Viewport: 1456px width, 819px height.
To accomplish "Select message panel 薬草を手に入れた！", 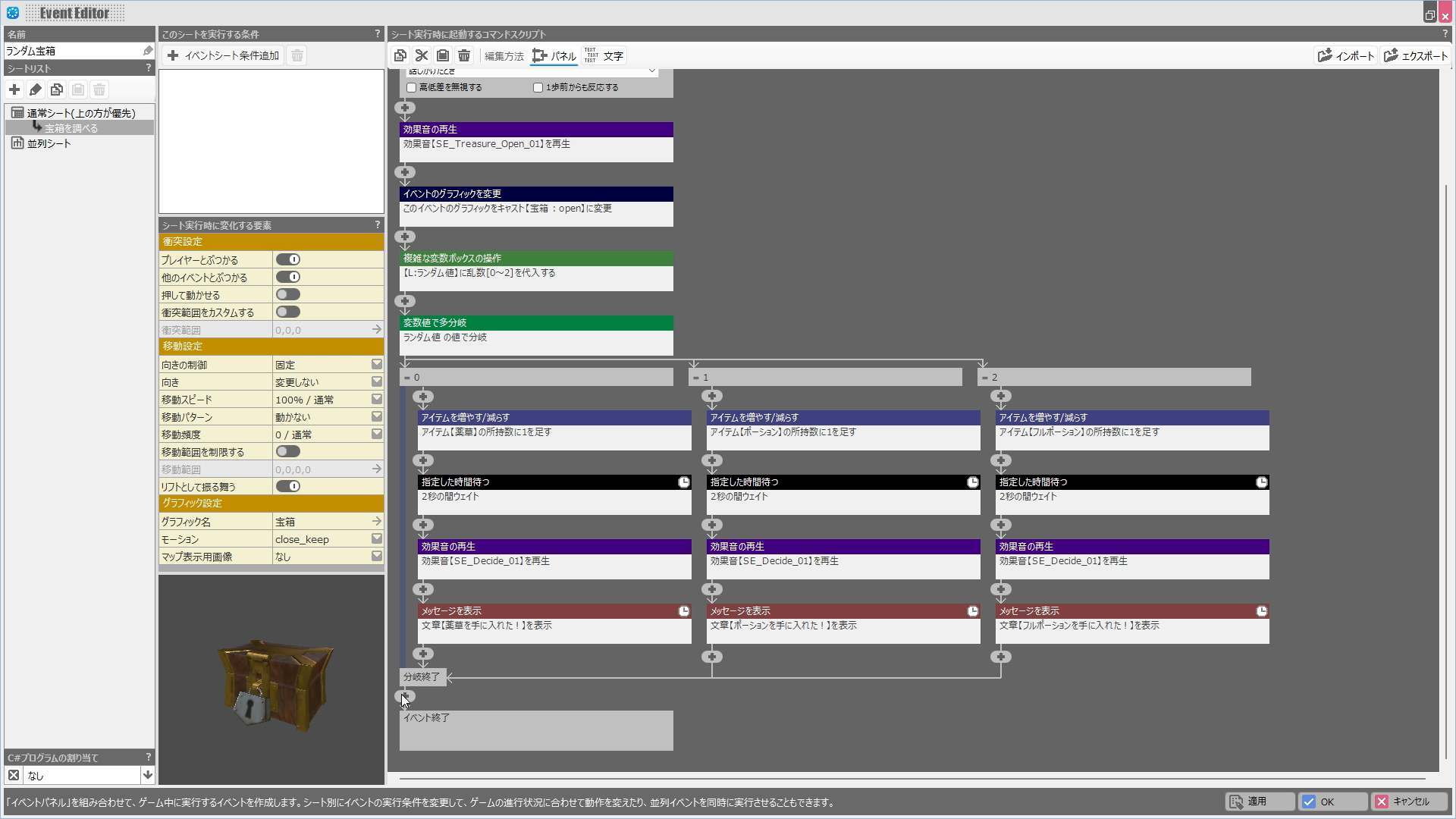I will pyautogui.click(x=554, y=623).
